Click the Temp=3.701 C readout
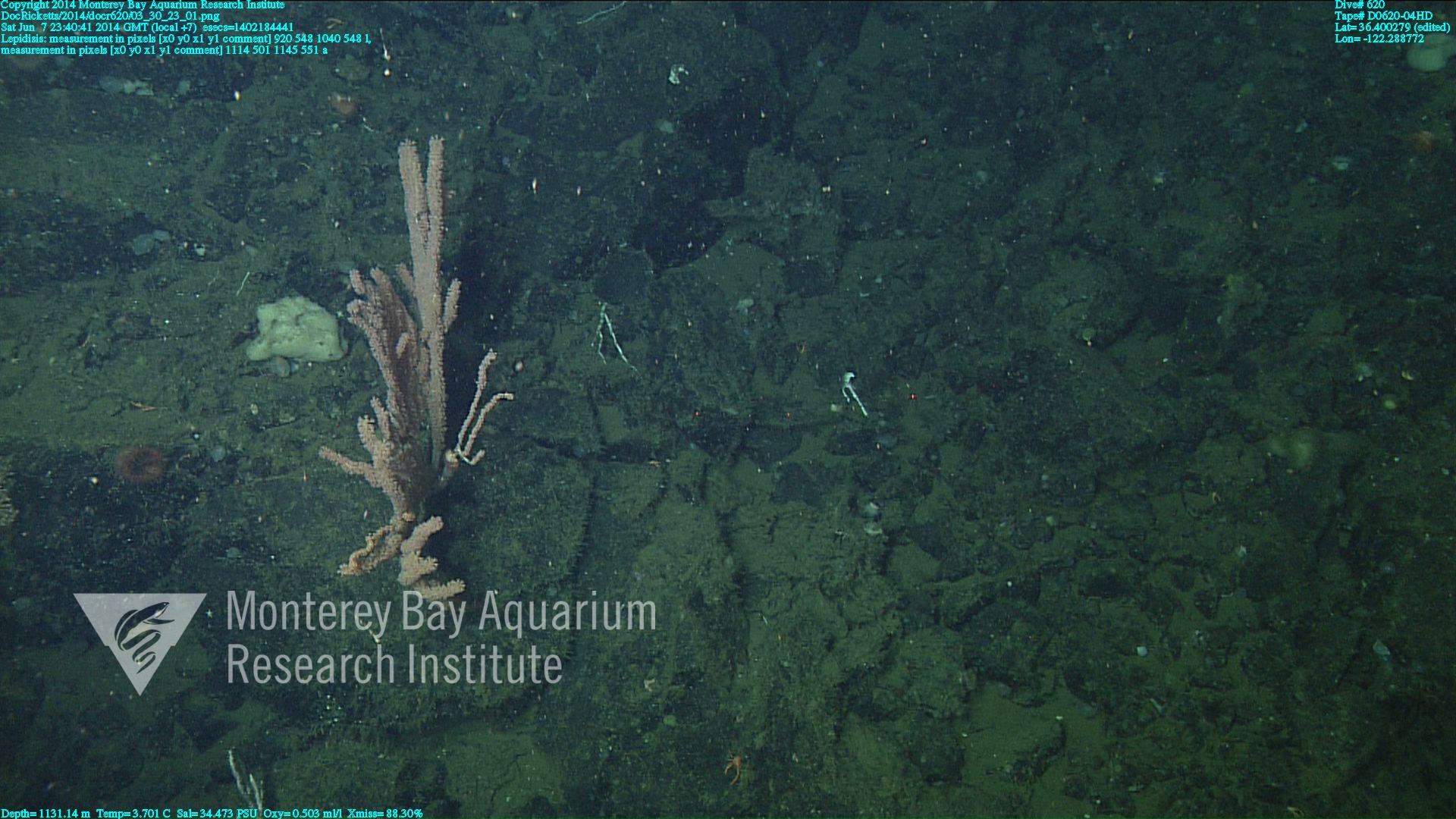Screen dimensions: 1456x819 pos(133,813)
